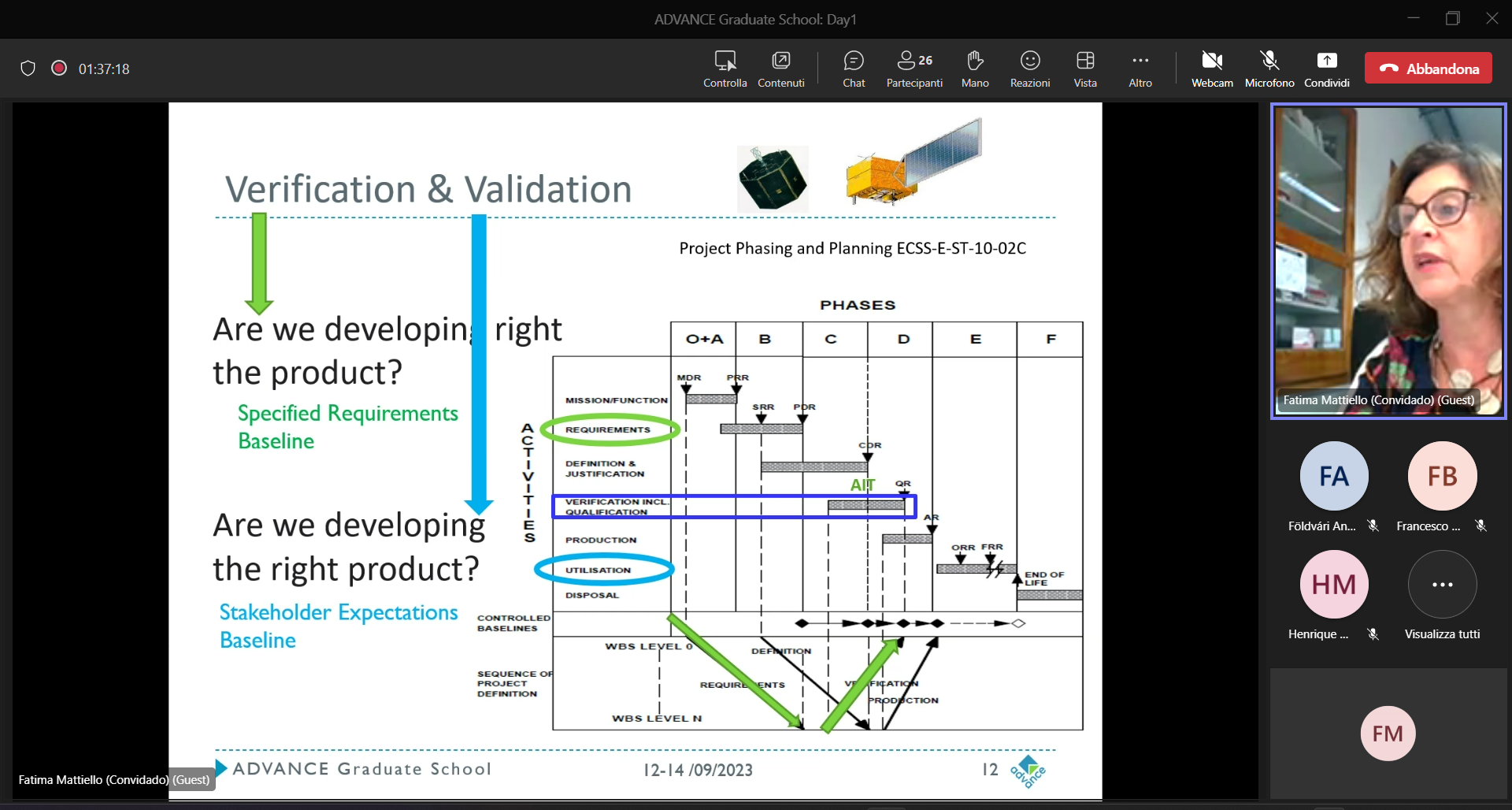Click the recording indicator icon

click(59, 69)
